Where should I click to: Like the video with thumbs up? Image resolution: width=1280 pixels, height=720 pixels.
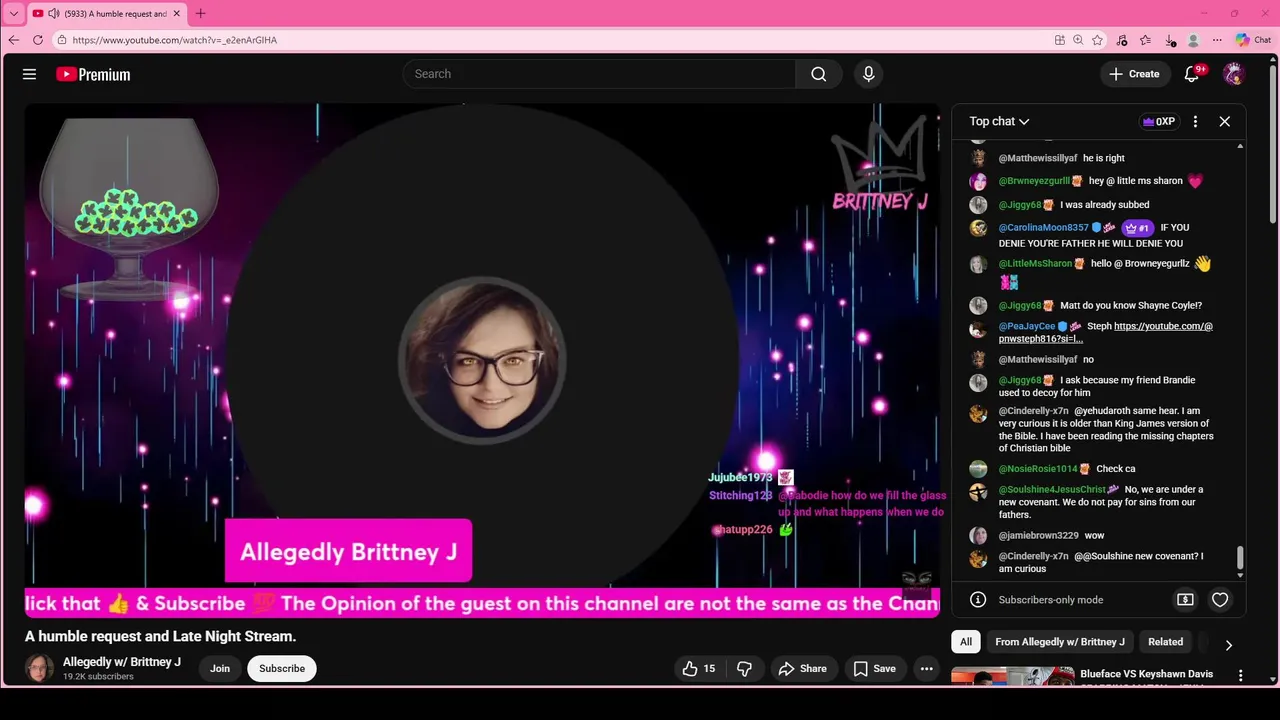pos(698,669)
